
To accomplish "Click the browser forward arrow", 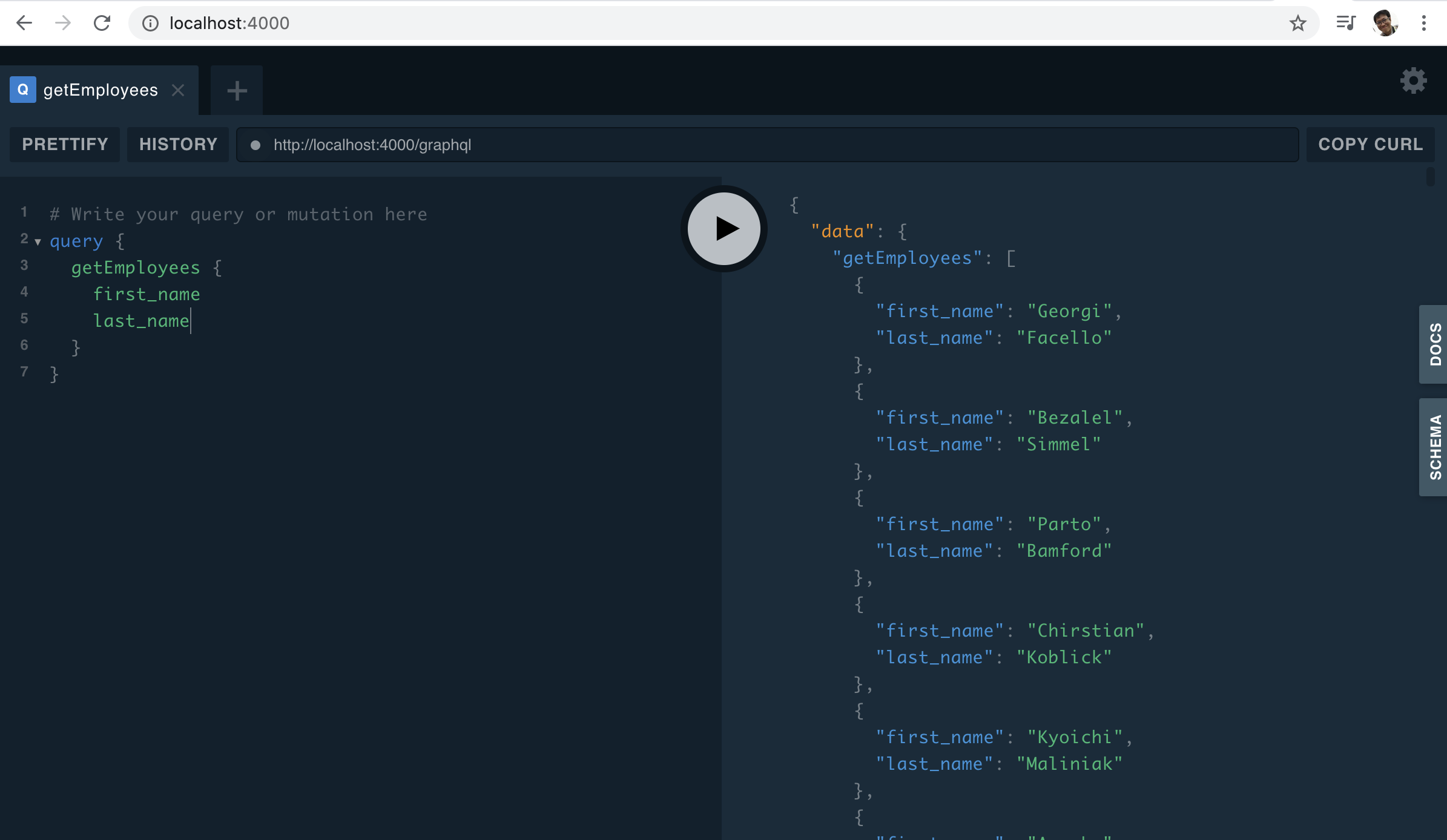I will click(x=63, y=23).
